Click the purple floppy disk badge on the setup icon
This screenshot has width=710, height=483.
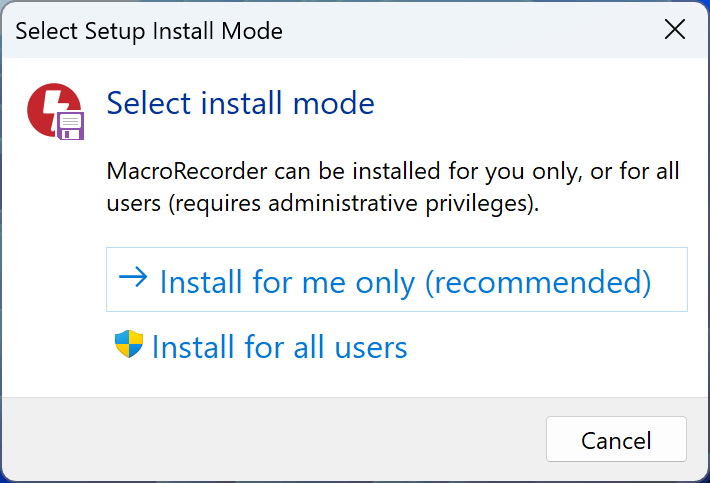tap(70, 125)
